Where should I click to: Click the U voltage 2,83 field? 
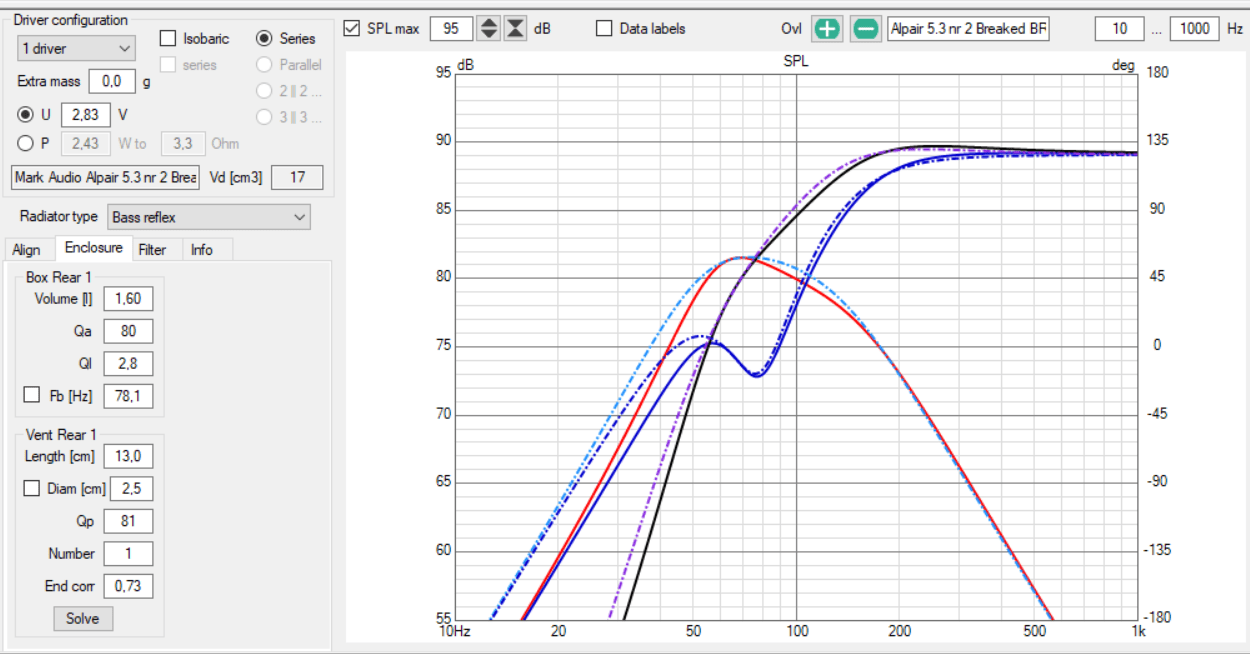click(x=86, y=115)
